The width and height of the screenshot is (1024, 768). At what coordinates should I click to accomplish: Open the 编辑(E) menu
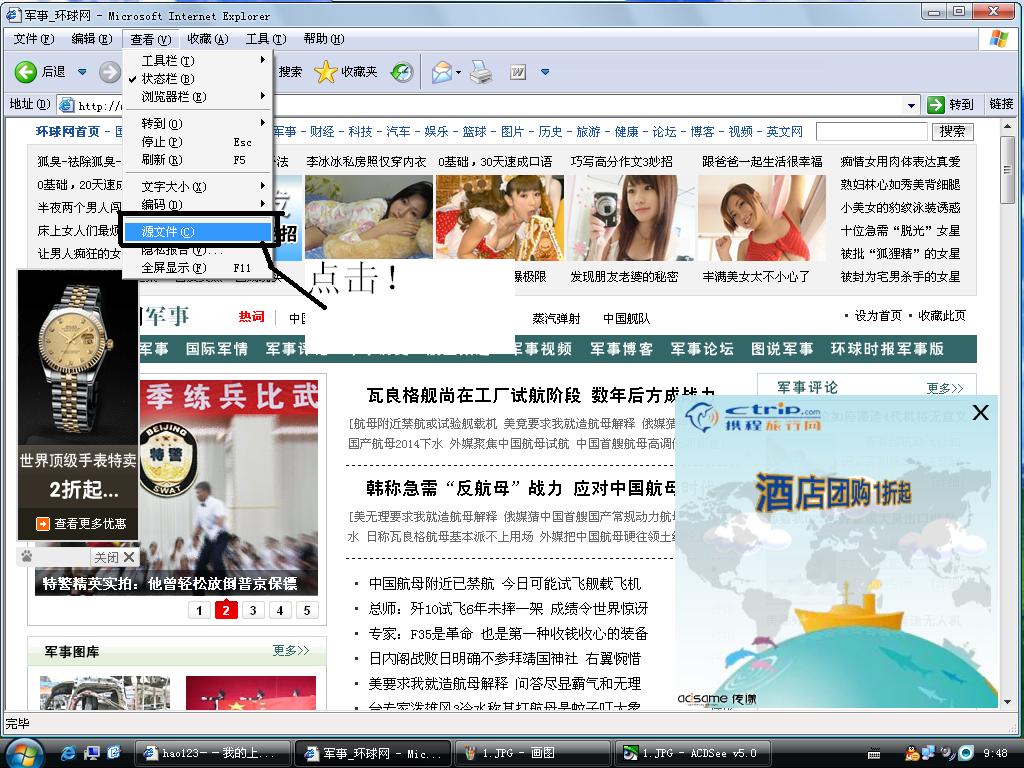coord(91,39)
